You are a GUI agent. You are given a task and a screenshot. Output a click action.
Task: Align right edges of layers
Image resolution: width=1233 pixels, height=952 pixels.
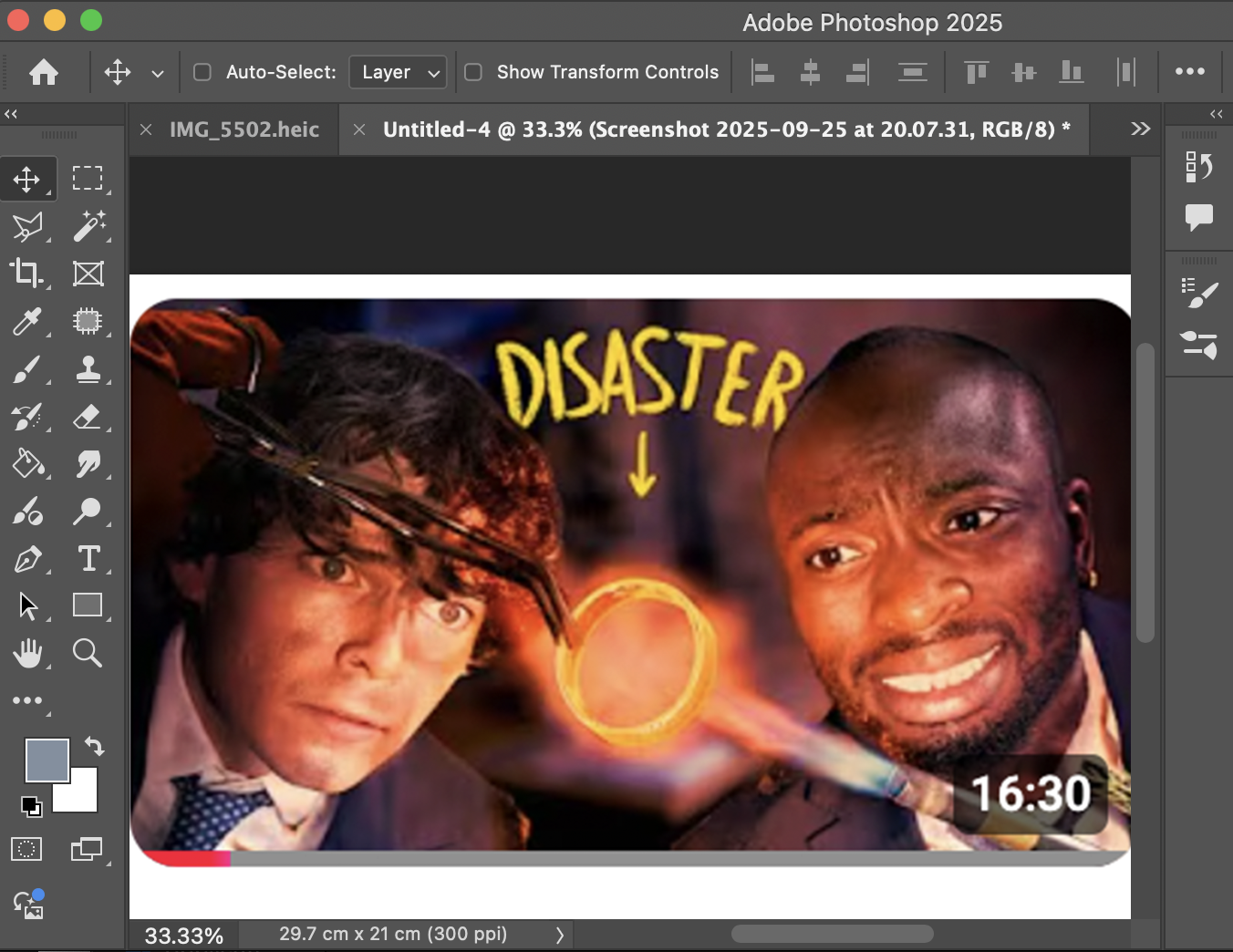[x=857, y=72]
